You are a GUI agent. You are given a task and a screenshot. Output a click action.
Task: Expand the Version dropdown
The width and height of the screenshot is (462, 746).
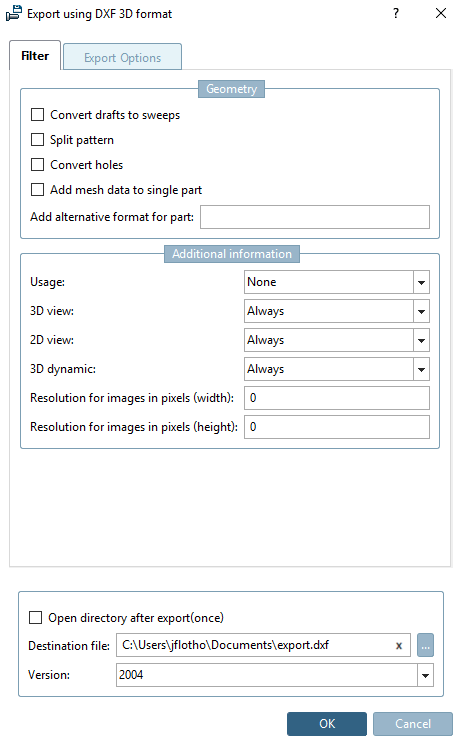[425, 675]
